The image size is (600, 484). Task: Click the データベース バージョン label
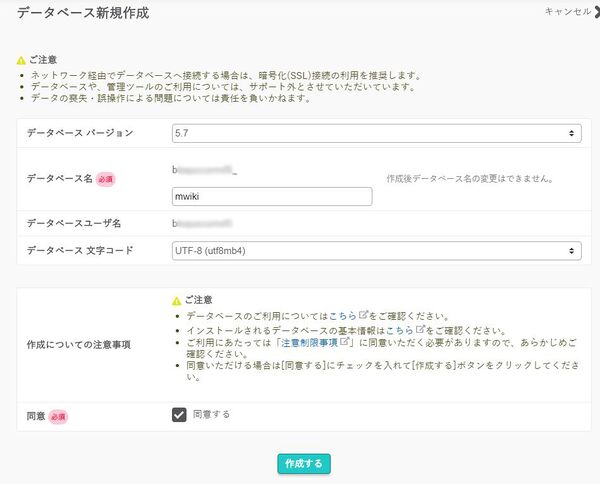(x=80, y=133)
